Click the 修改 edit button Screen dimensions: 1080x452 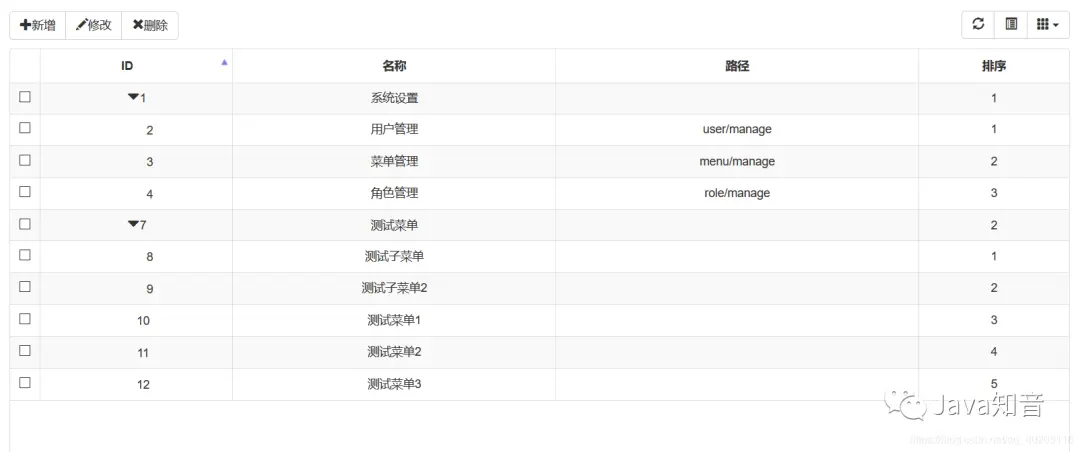(x=94, y=25)
